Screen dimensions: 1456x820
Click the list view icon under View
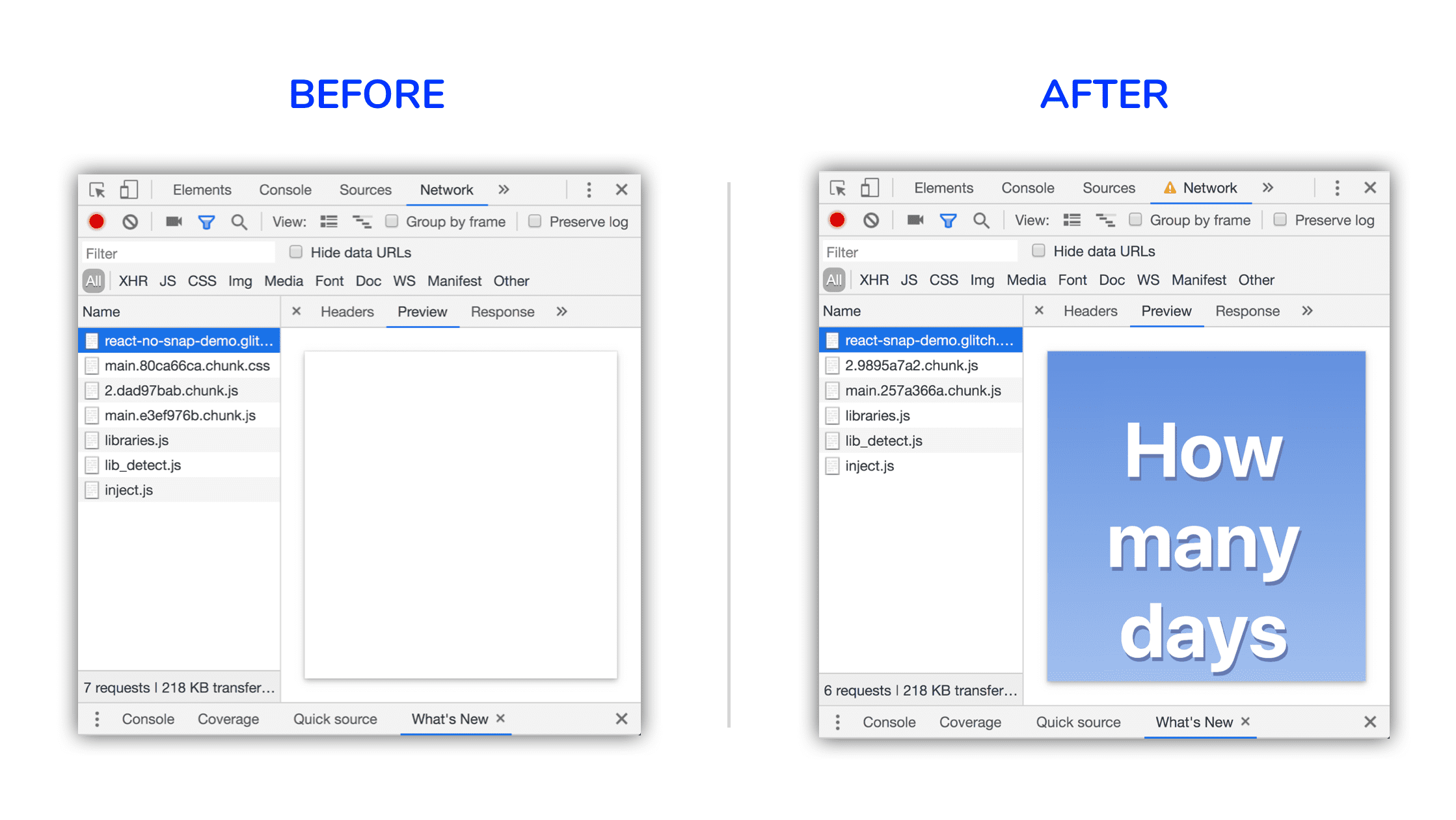pos(329,222)
